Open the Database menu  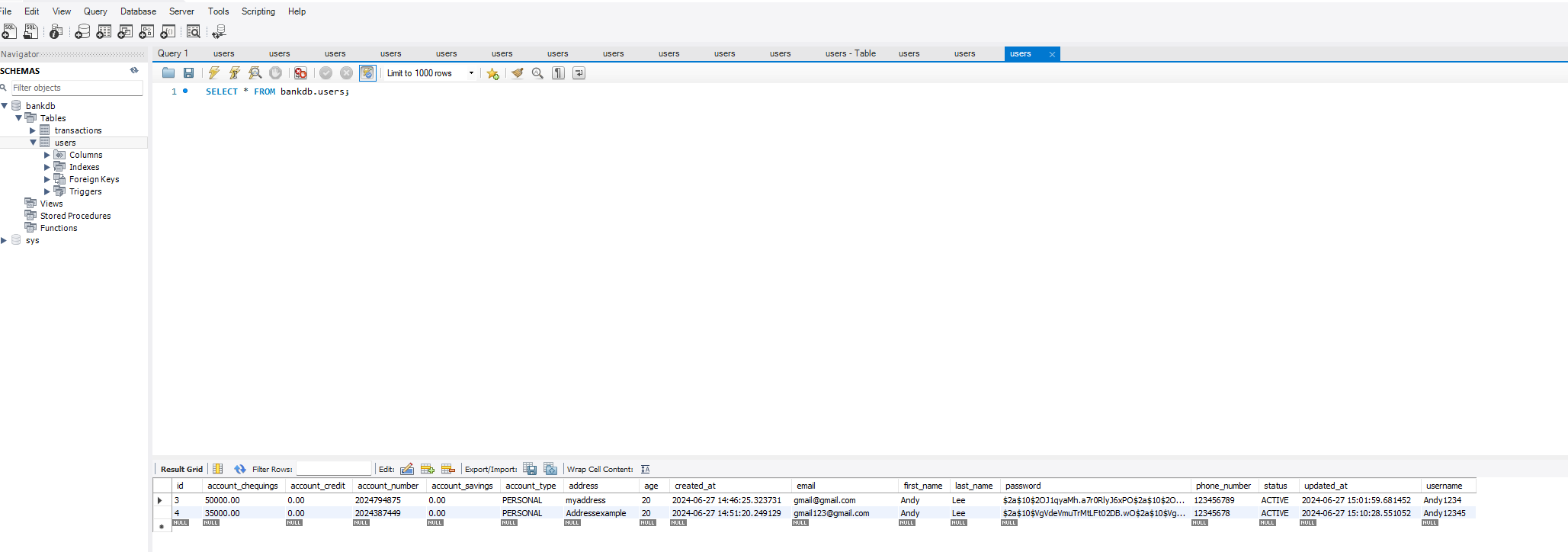point(138,11)
